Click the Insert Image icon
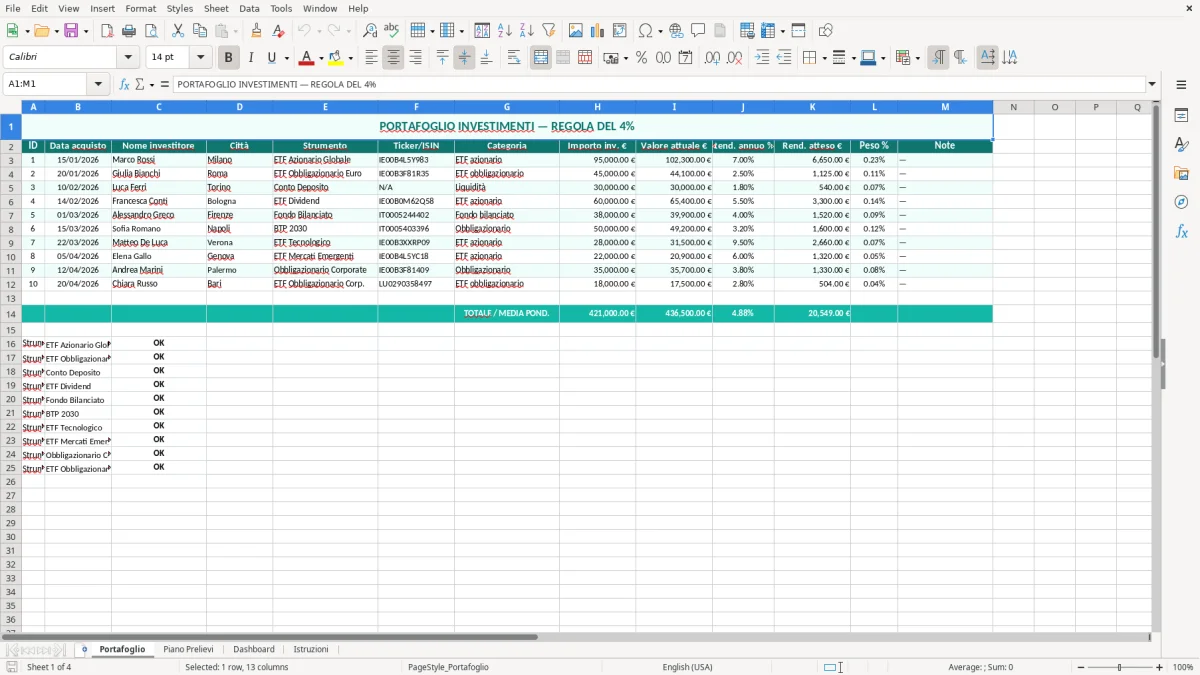Screen dimensions: 1200x675 click(575, 31)
